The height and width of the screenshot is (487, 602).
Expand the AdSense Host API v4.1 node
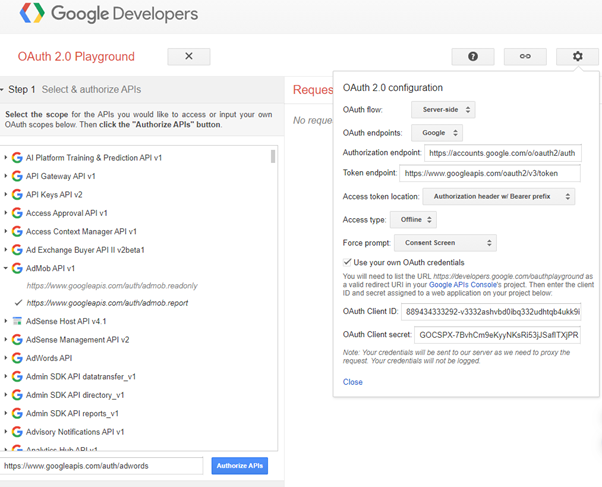pos(5,321)
